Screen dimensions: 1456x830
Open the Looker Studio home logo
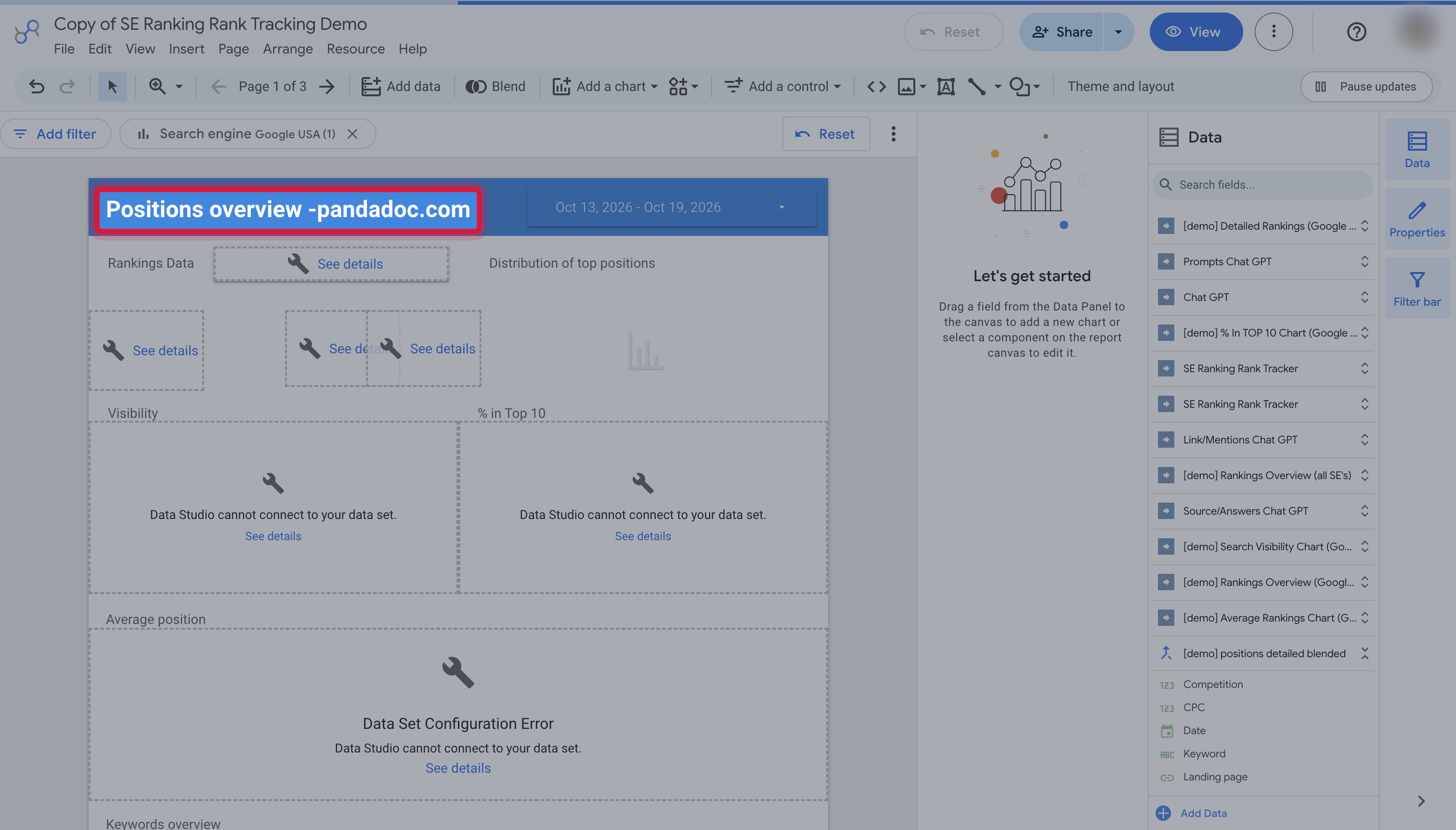(27, 32)
